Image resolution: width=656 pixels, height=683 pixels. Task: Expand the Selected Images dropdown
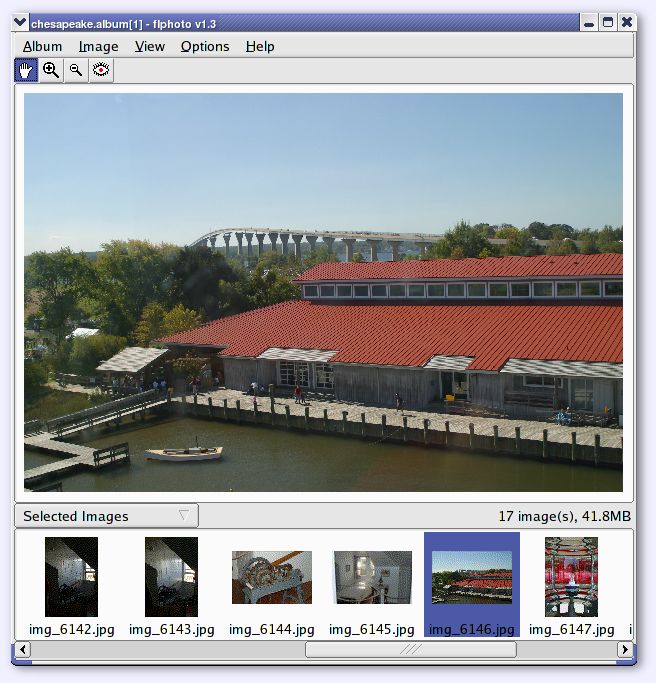tap(107, 516)
